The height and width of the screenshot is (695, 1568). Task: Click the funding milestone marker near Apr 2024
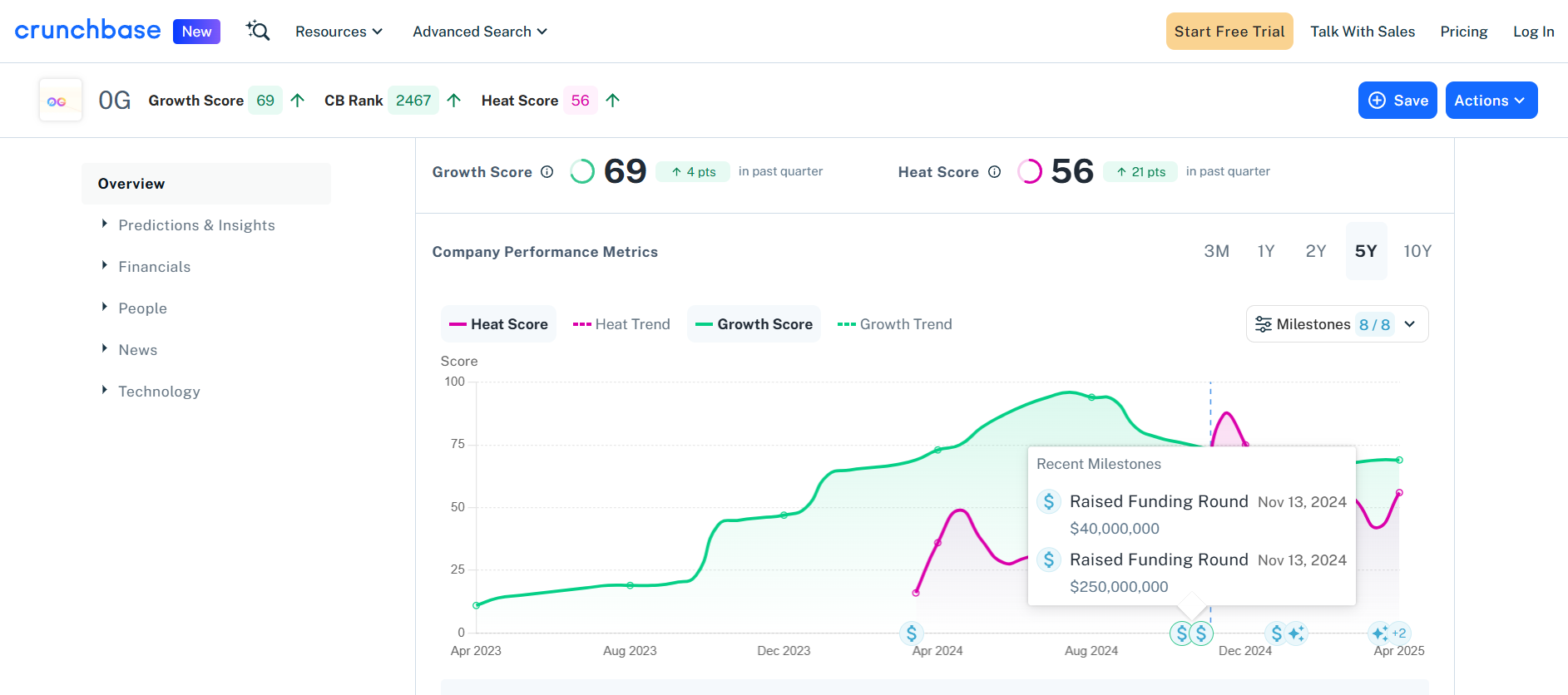tap(912, 633)
